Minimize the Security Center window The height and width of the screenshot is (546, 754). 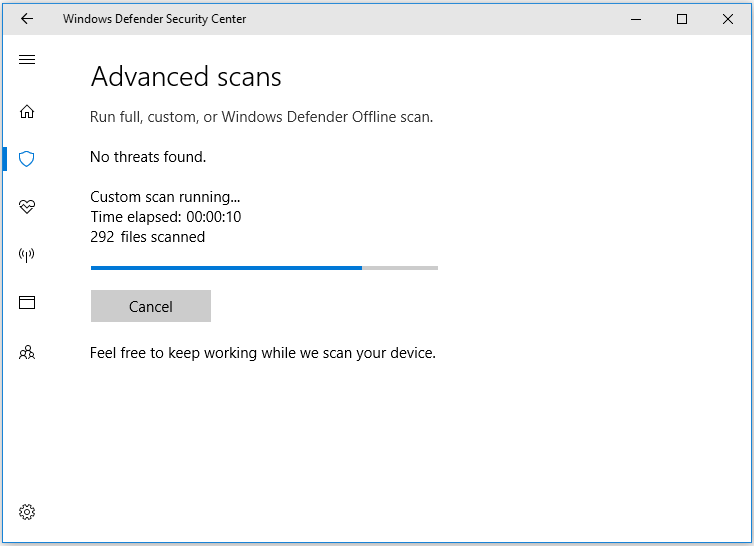pos(636,19)
